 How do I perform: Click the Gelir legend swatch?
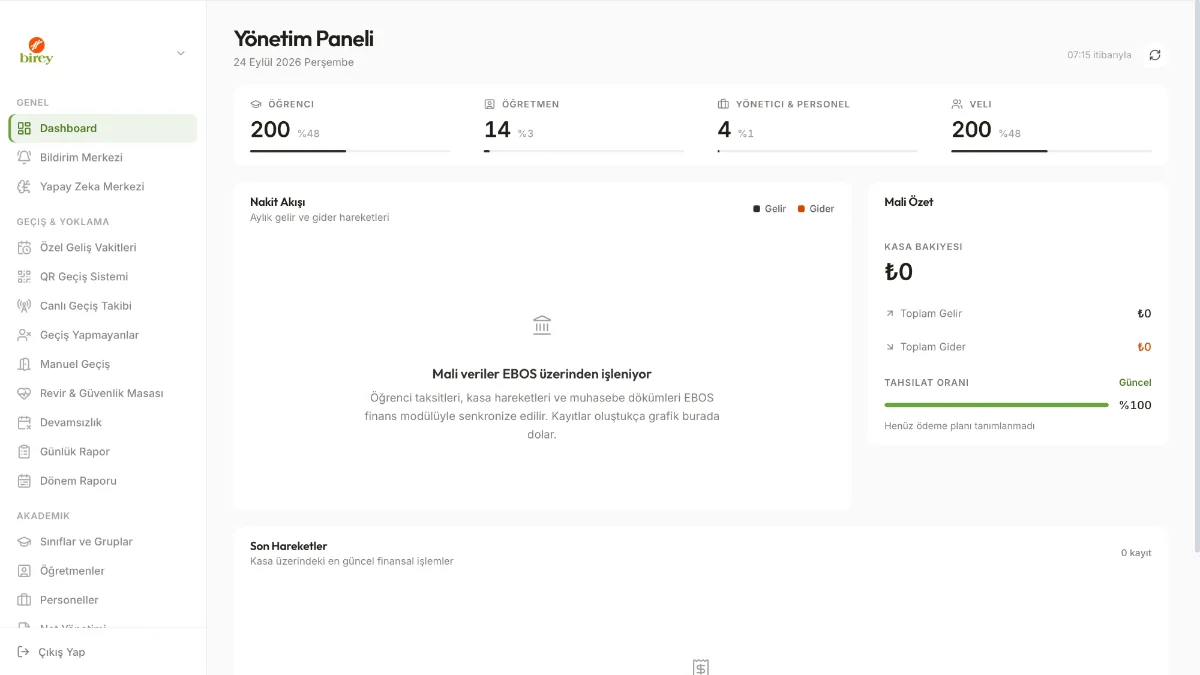tap(756, 209)
